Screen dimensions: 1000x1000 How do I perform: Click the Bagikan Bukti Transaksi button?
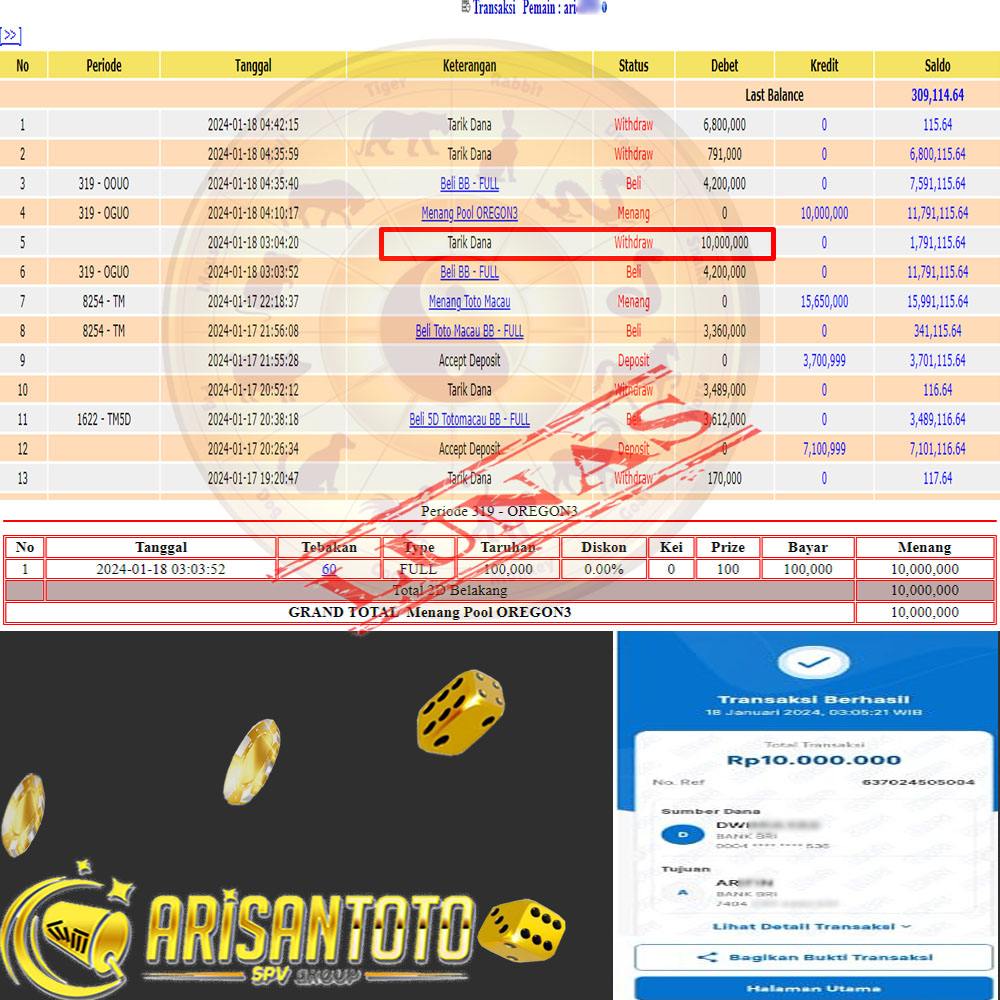[x=814, y=957]
